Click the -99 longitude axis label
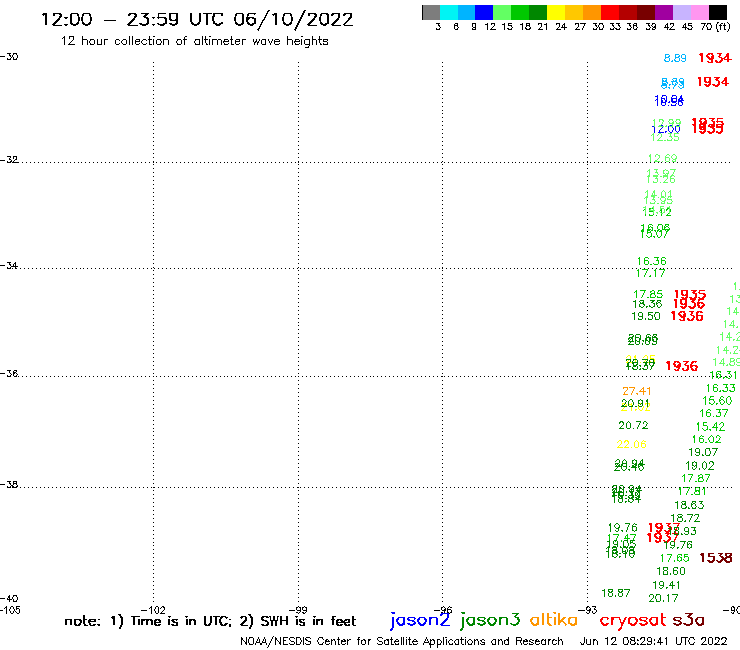The image size is (740, 650). (298, 610)
